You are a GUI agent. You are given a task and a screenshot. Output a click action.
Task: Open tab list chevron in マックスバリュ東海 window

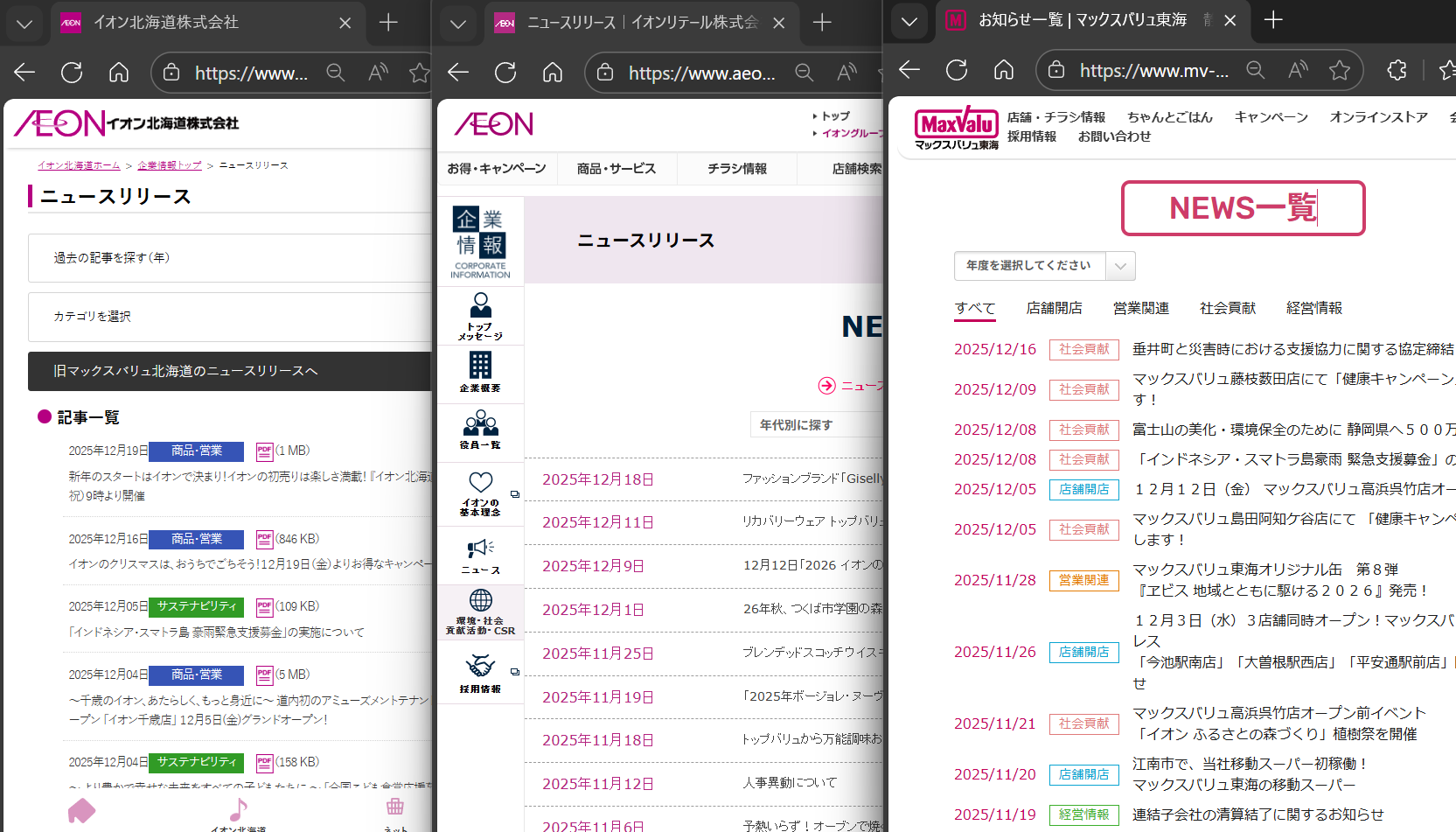click(x=909, y=21)
